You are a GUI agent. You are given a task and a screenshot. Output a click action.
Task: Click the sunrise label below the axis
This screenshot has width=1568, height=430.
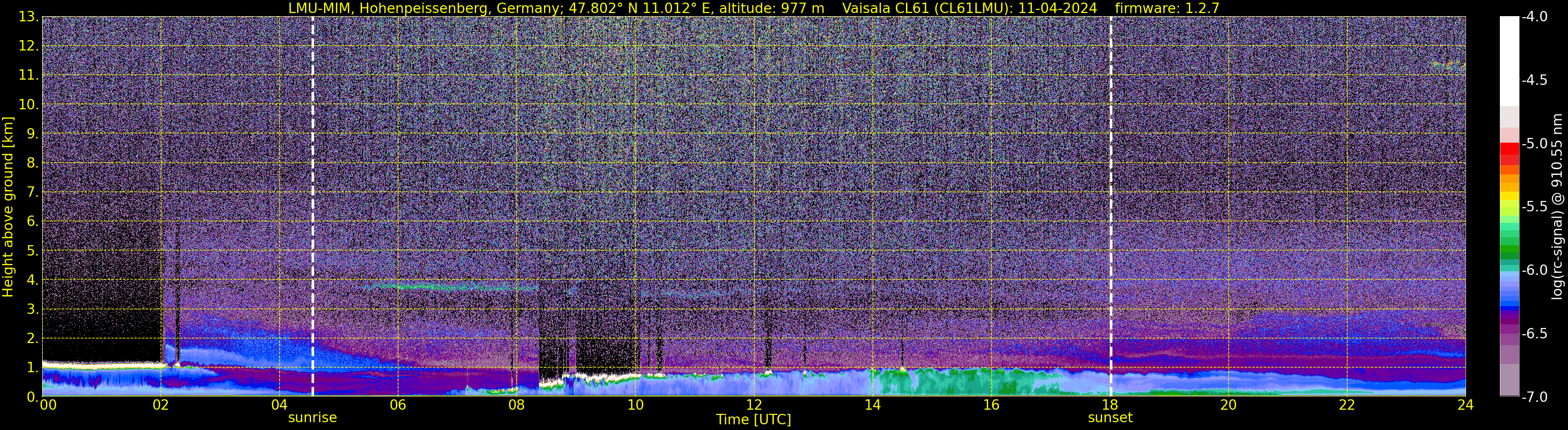(x=312, y=418)
